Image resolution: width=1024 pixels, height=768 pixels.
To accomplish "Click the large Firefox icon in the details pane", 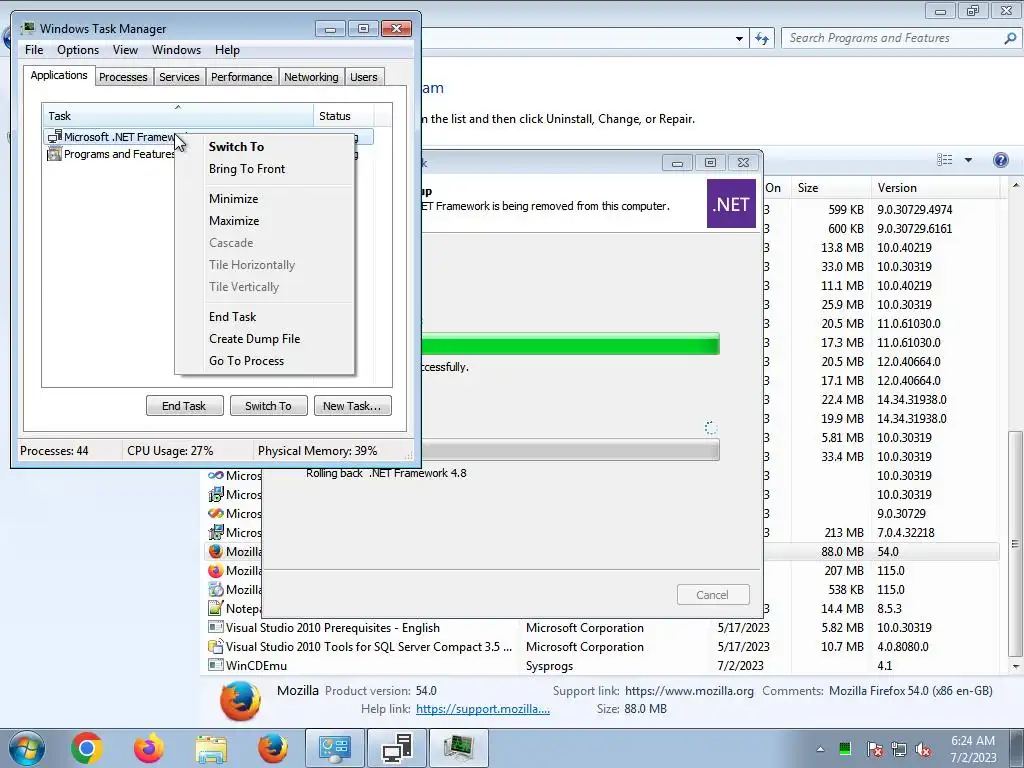I will (240, 701).
